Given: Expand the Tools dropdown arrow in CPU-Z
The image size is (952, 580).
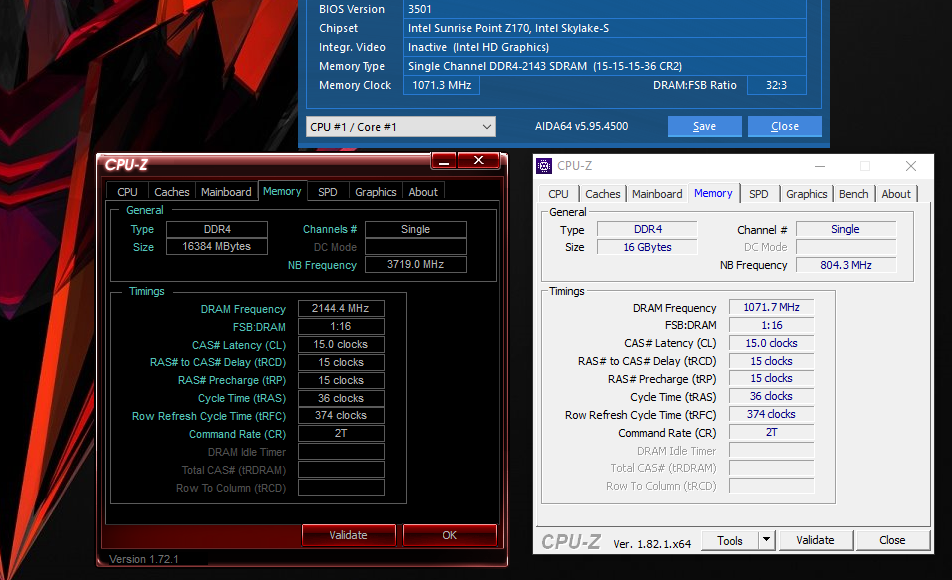Looking at the screenshot, I should pos(767,539).
